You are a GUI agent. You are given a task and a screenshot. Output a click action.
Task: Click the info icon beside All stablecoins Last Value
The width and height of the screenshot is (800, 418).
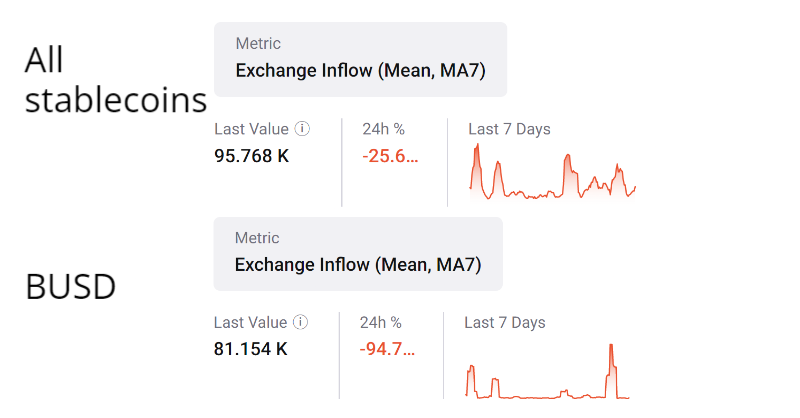(302, 129)
